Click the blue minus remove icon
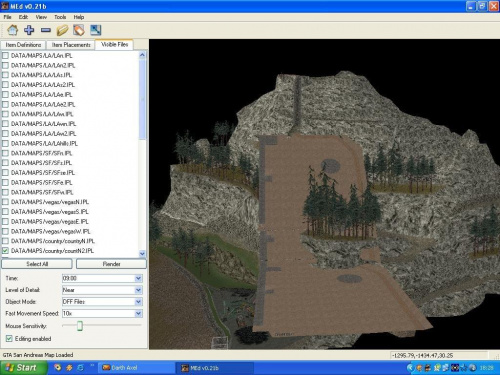Viewport: 500px width, 375px height. [x=46, y=30]
